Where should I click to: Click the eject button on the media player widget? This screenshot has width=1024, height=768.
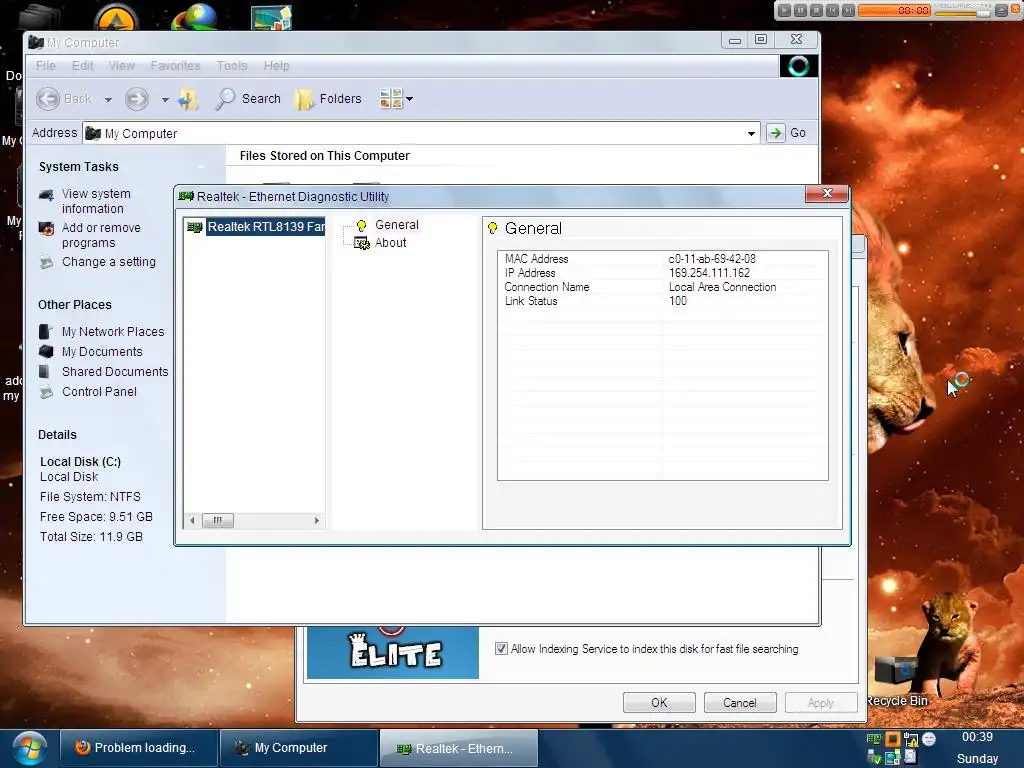[x=1001, y=10]
